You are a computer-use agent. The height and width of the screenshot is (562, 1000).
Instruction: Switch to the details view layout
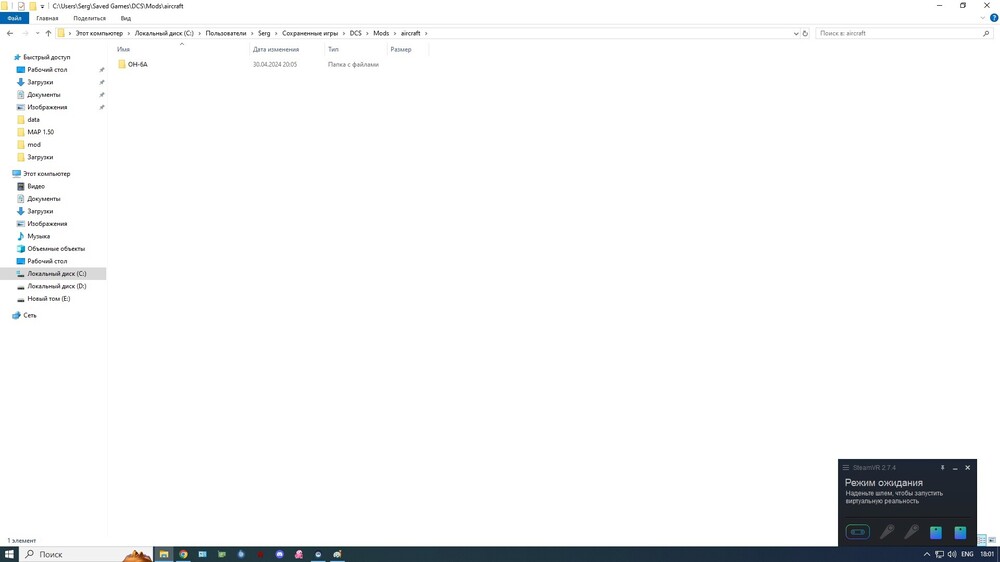pos(982,540)
